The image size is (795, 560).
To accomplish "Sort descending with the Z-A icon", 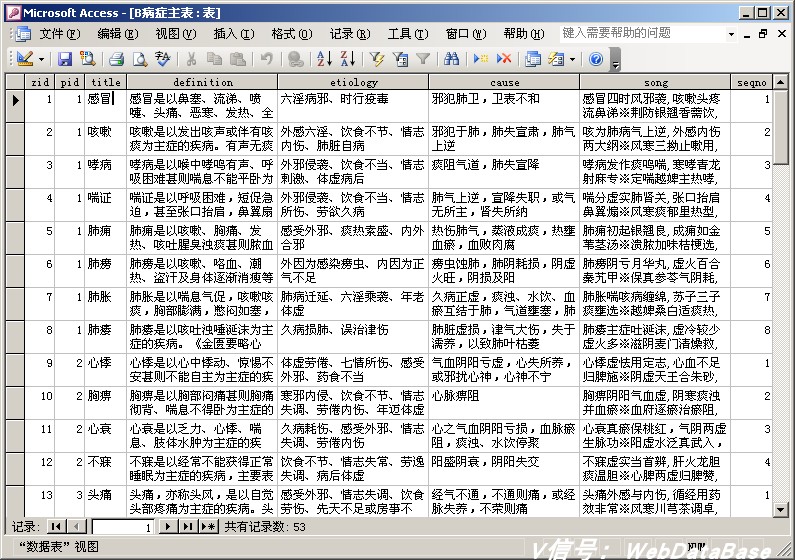I will (x=347, y=59).
